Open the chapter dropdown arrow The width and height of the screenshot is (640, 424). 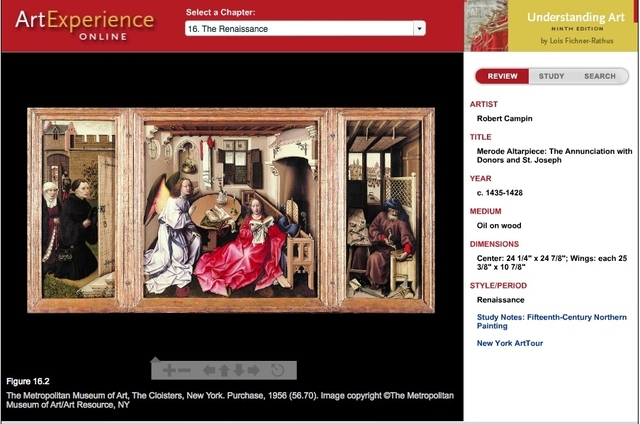tap(419, 29)
